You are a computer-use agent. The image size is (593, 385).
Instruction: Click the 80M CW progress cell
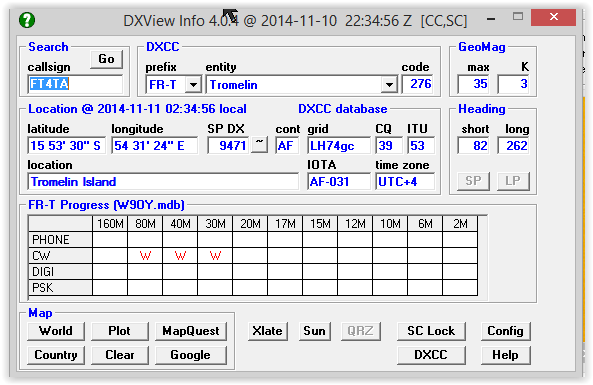pos(145,256)
